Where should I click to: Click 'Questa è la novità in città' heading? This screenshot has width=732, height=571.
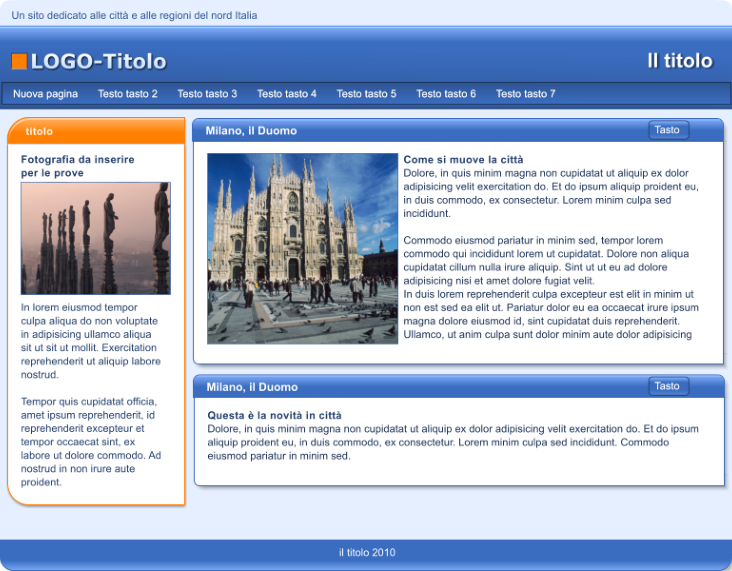tap(274, 415)
